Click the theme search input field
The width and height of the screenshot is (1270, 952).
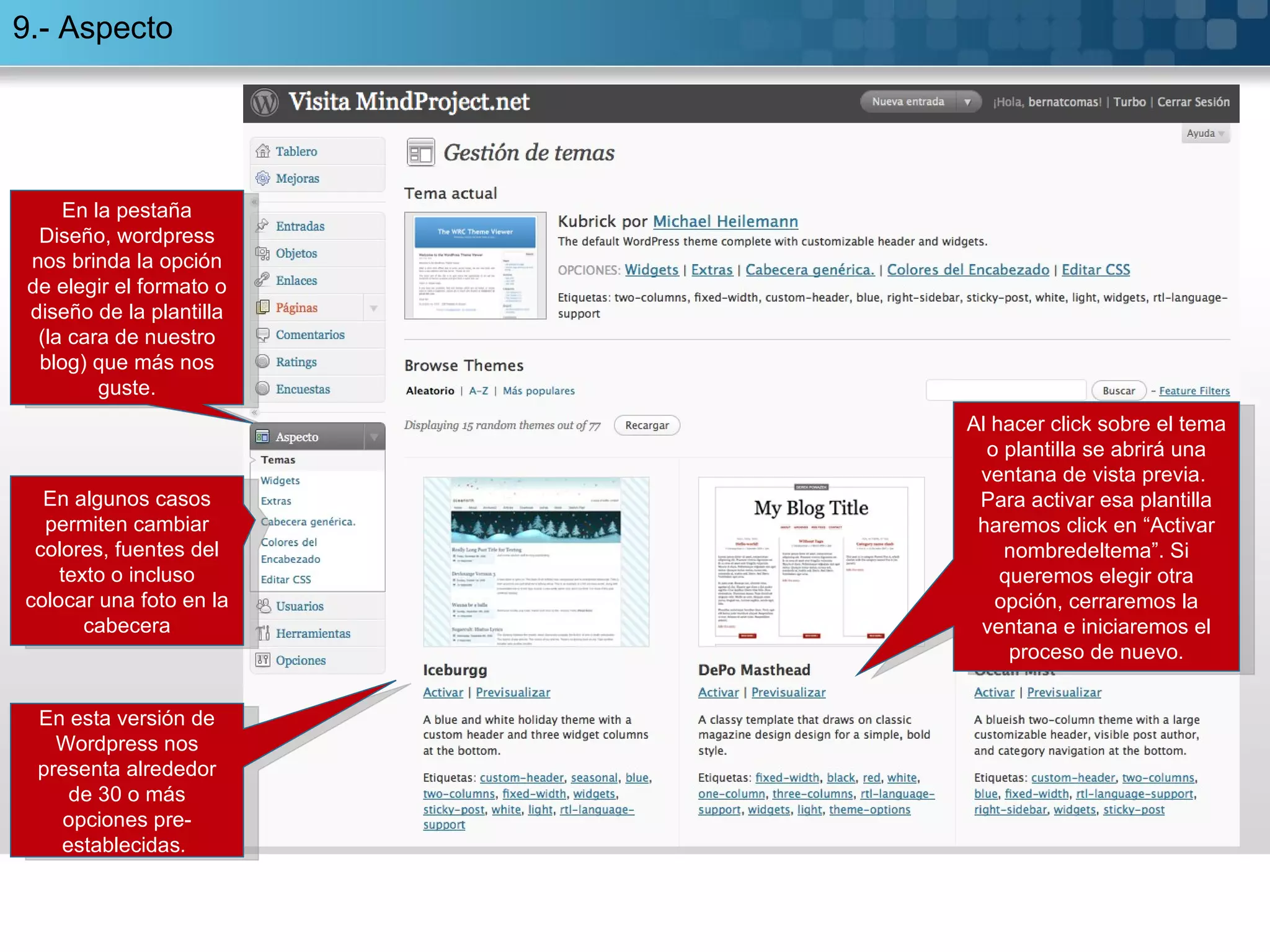tap(1005, 390)
